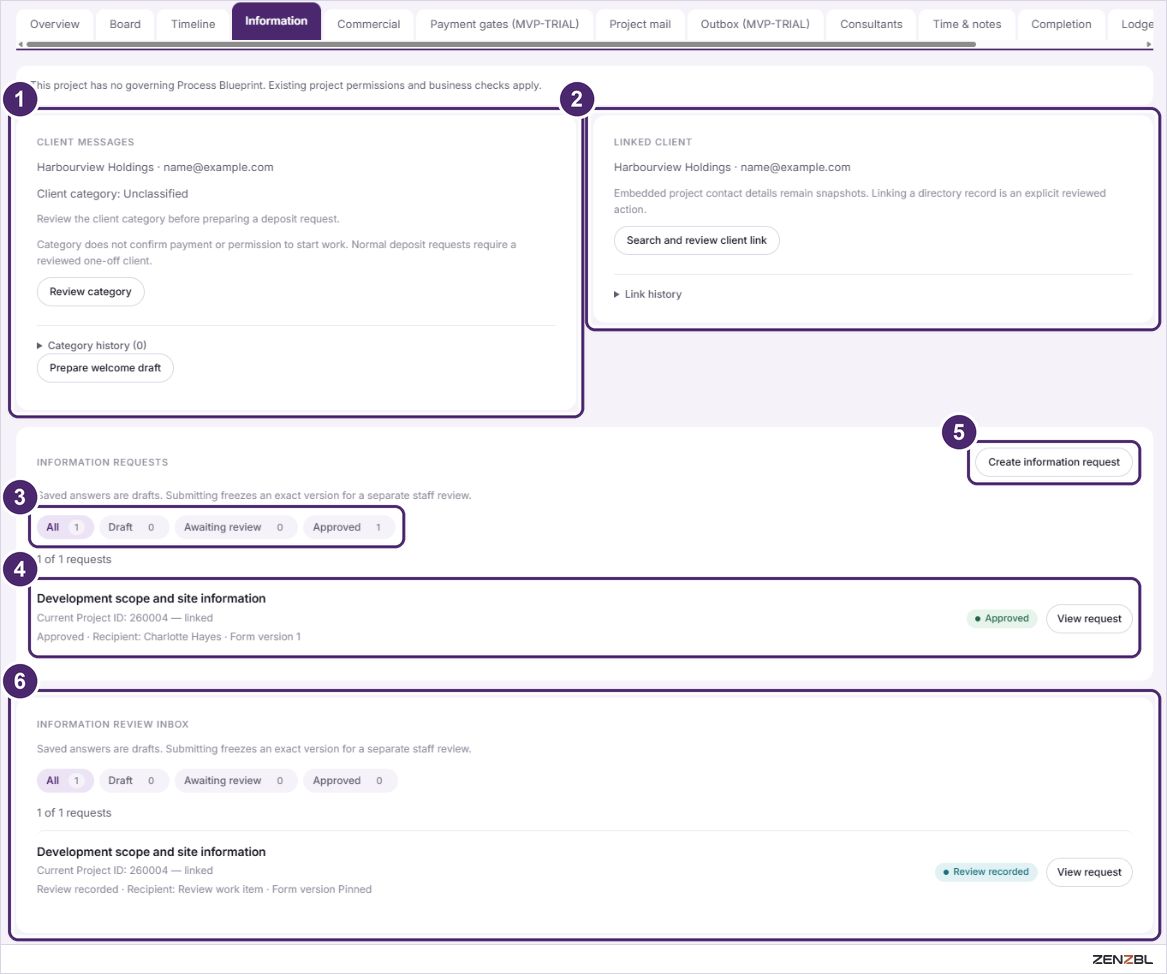Filter Information Requests by Draft
The height and width of the screenshot is (974, 1167).
click(x=132, y=528)
